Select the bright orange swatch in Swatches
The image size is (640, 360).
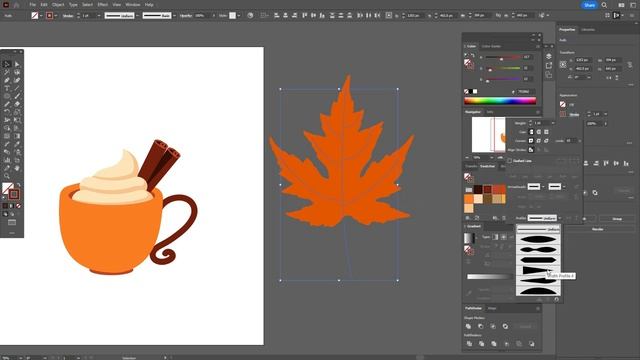469,199
